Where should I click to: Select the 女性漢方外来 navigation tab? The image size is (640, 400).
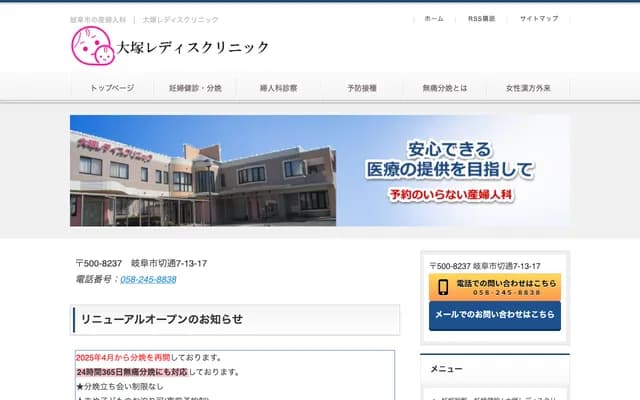[x=528, y=88]
